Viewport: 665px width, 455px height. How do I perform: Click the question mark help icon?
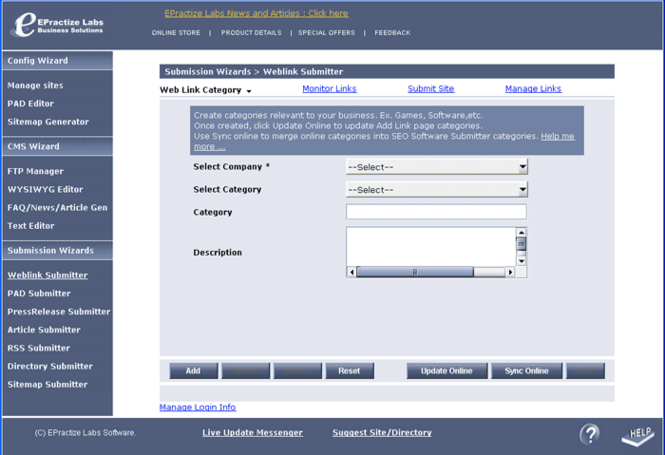point(590,434)
